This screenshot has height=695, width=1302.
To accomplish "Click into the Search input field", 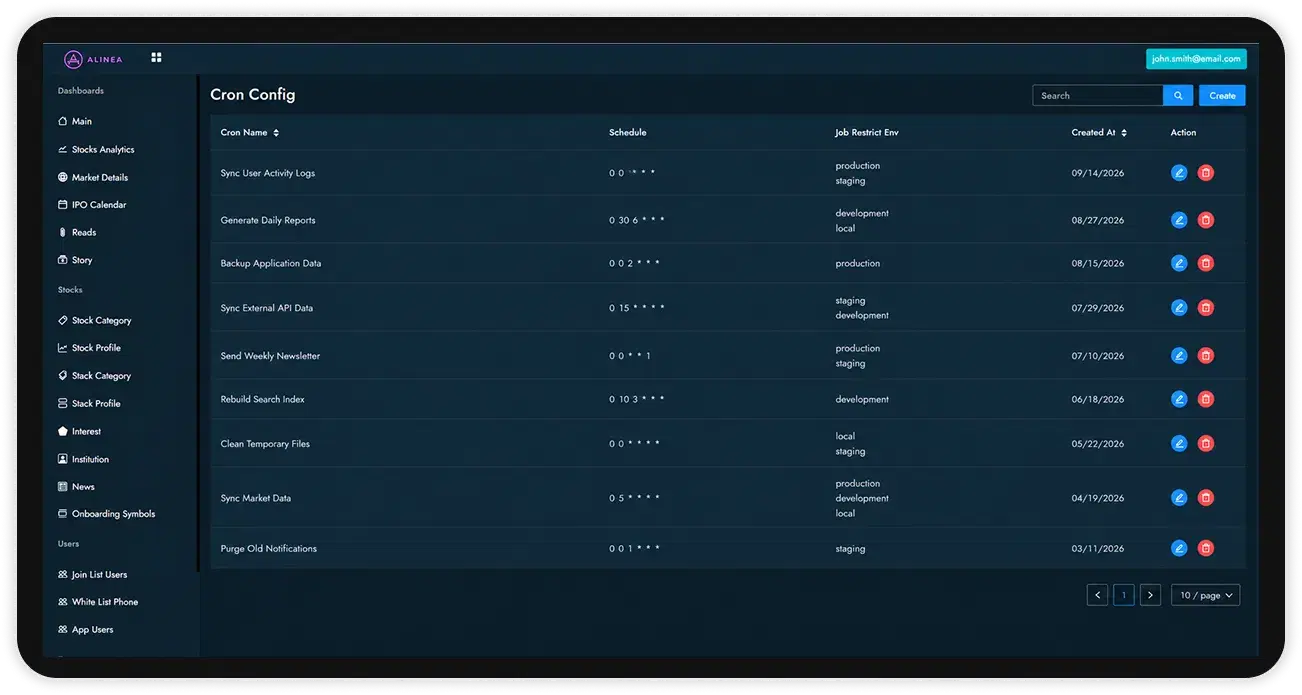I will tap(1098, 96).
